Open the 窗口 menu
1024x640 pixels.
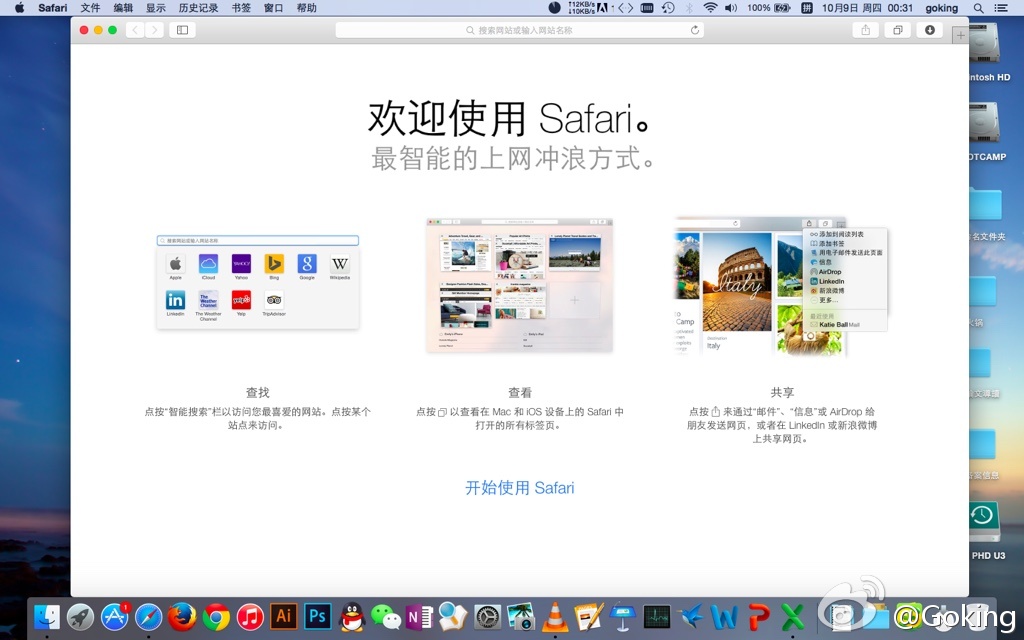[x=274, y=8]
